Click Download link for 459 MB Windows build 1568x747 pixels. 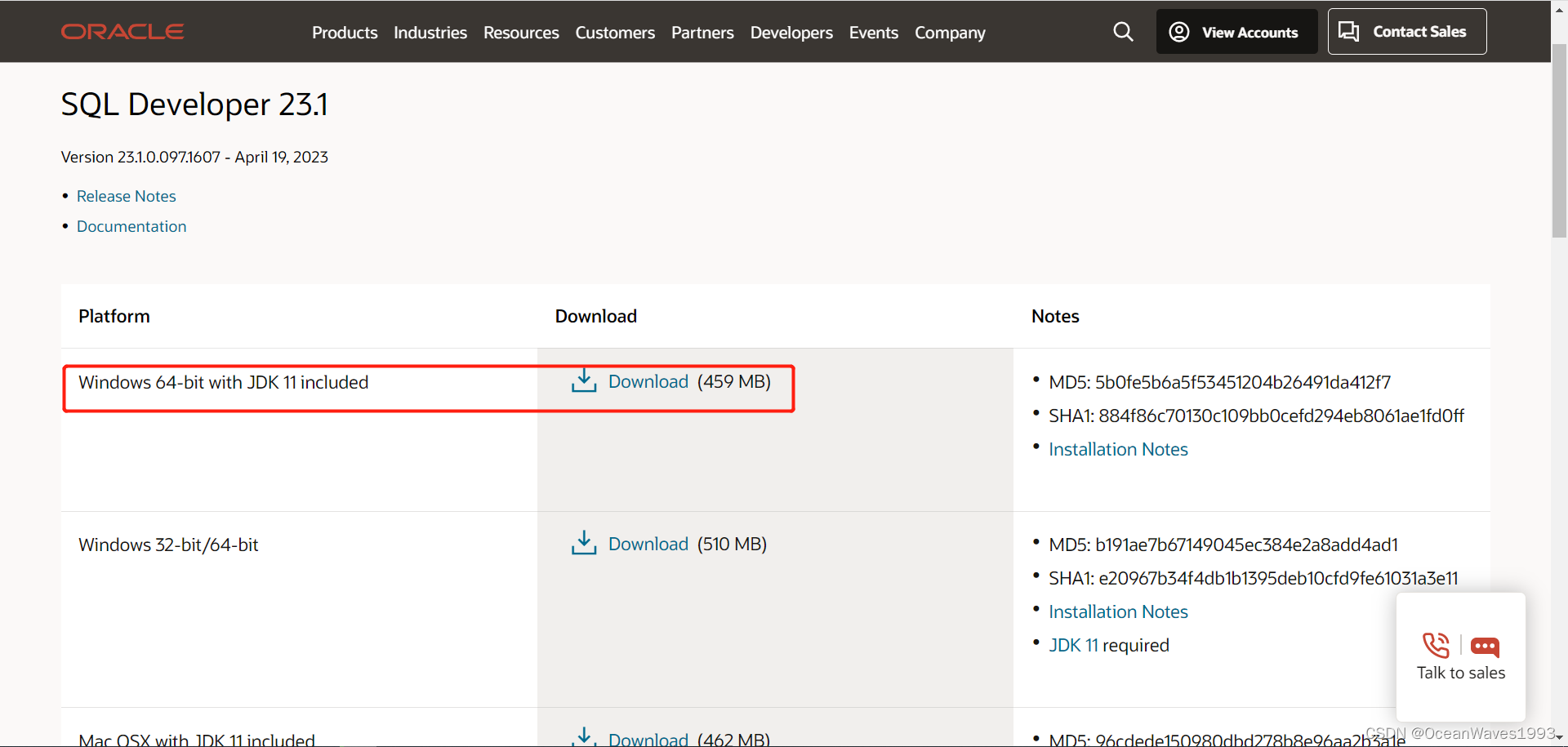tap(648, 381)
